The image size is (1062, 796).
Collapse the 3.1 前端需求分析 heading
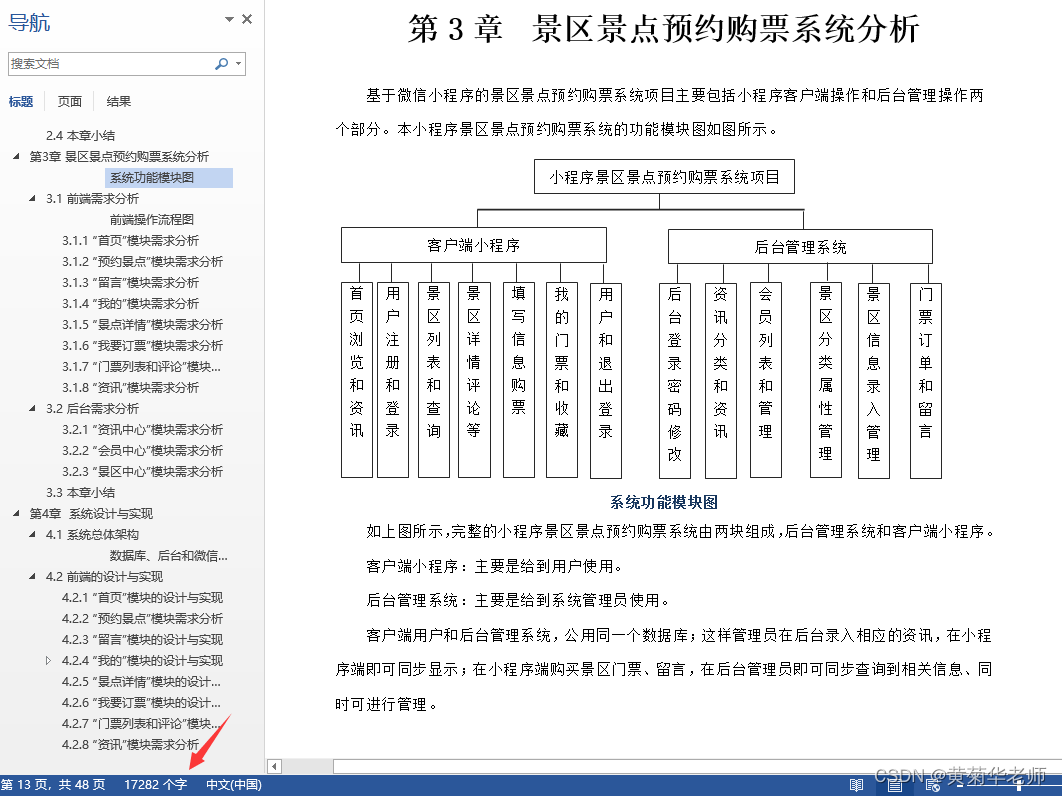pos(33,198)
